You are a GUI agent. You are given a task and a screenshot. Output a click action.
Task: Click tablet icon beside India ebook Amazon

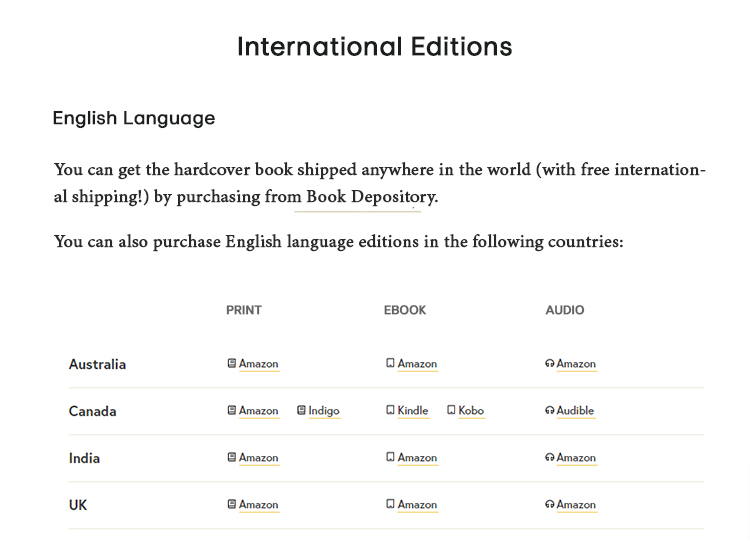pyautogui.click(x=390, y=457)
